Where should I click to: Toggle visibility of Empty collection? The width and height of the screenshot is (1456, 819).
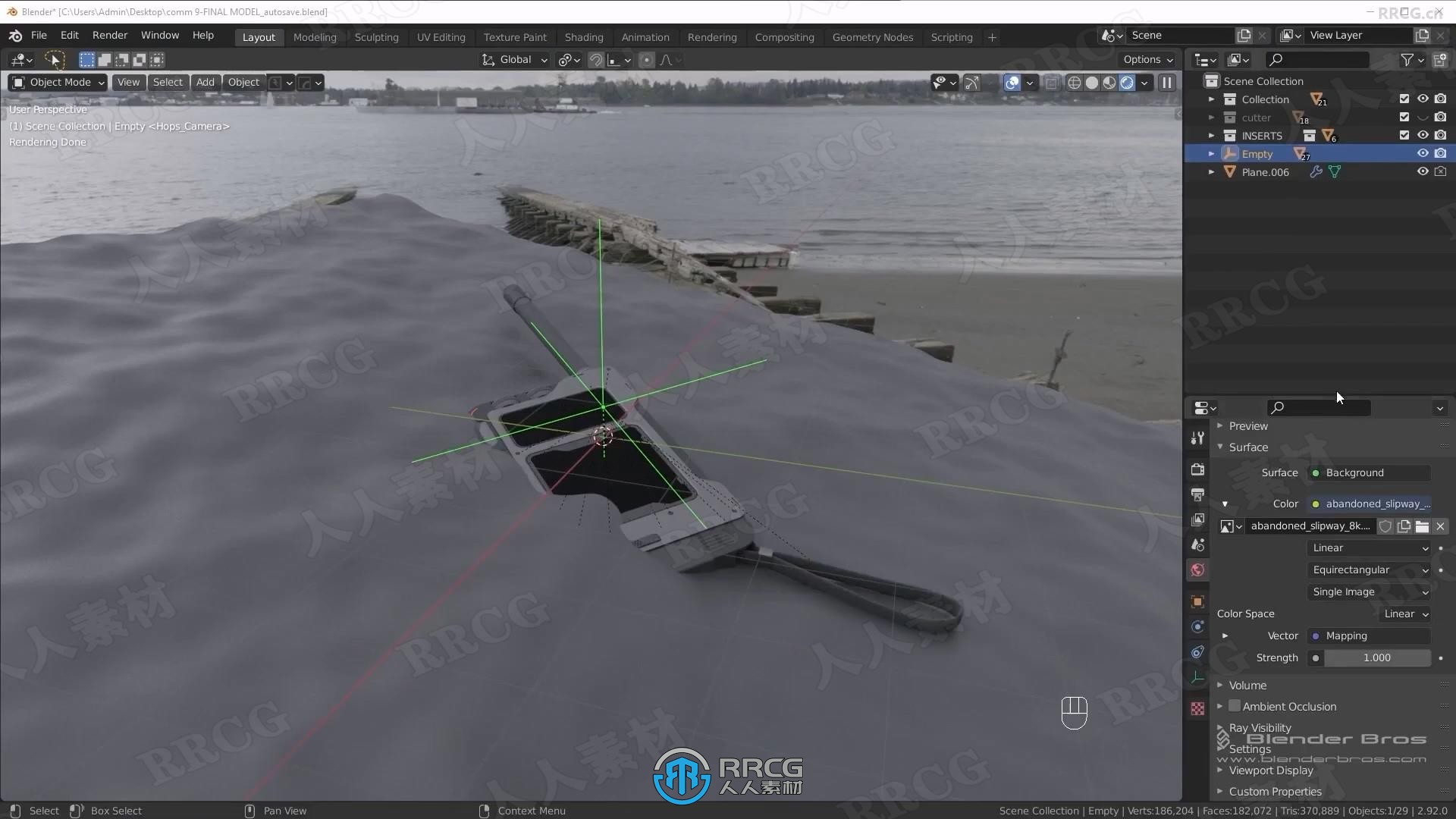[x=1422, y=153]
